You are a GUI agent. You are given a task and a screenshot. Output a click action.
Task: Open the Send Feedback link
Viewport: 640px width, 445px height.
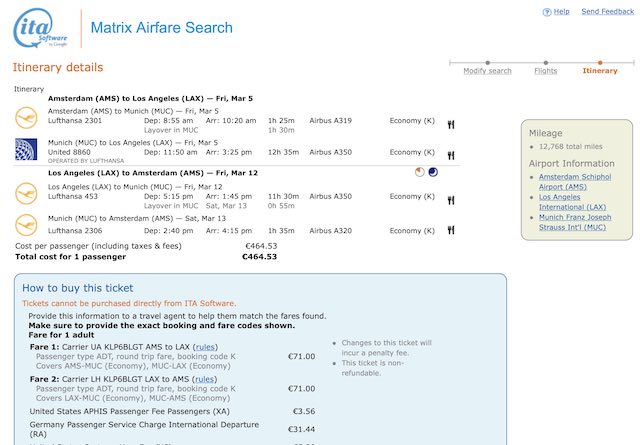[608, 11]
